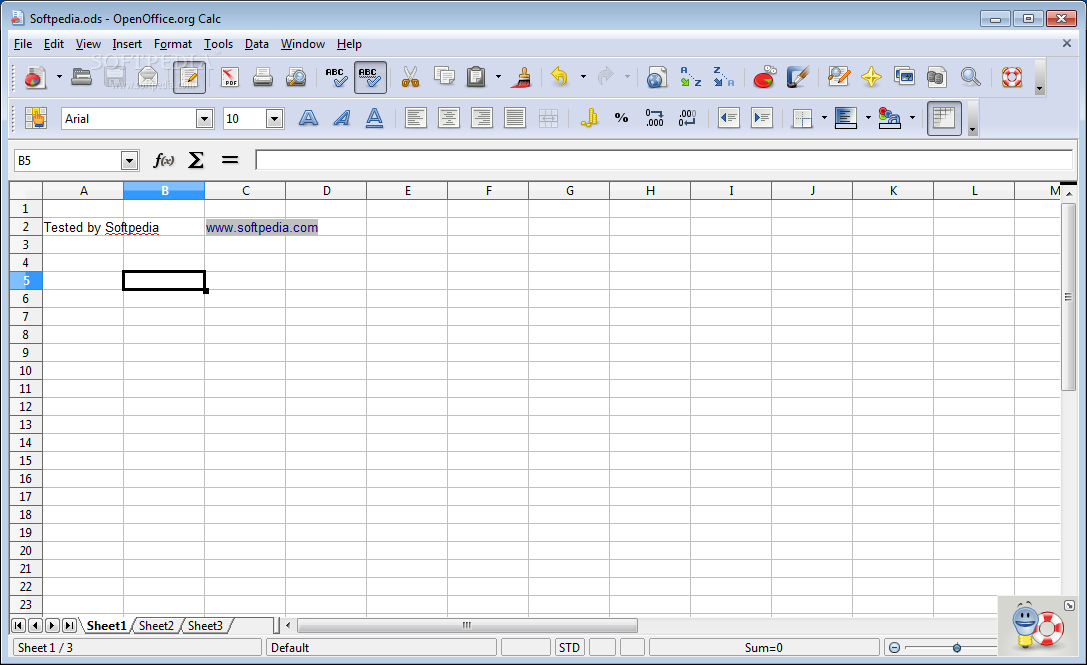Image resolution: width=1087 pixels, height=665 pixels.
Task: Switch to the Sheet3 tab
Action: (205, 625)
